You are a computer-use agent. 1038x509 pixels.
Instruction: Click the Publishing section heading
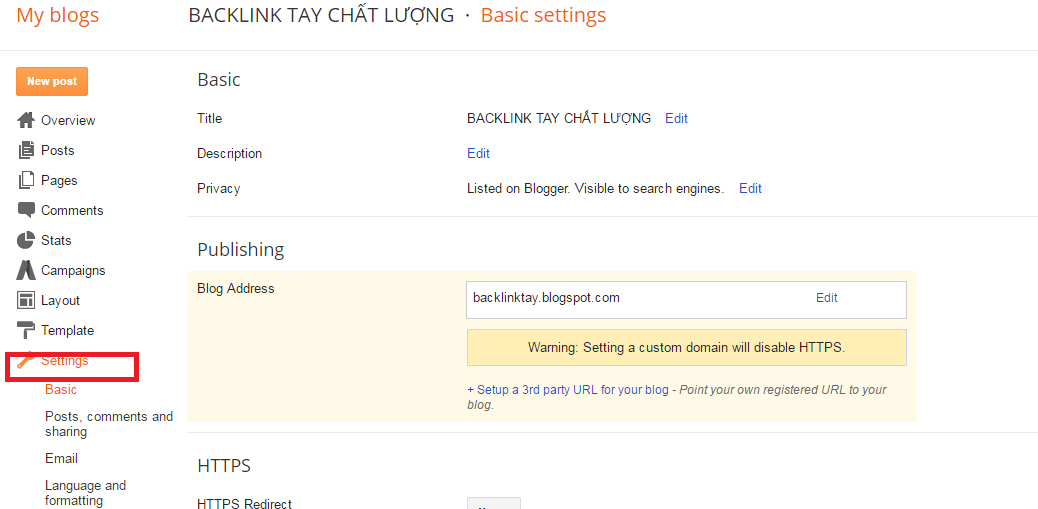coord(241,250)
